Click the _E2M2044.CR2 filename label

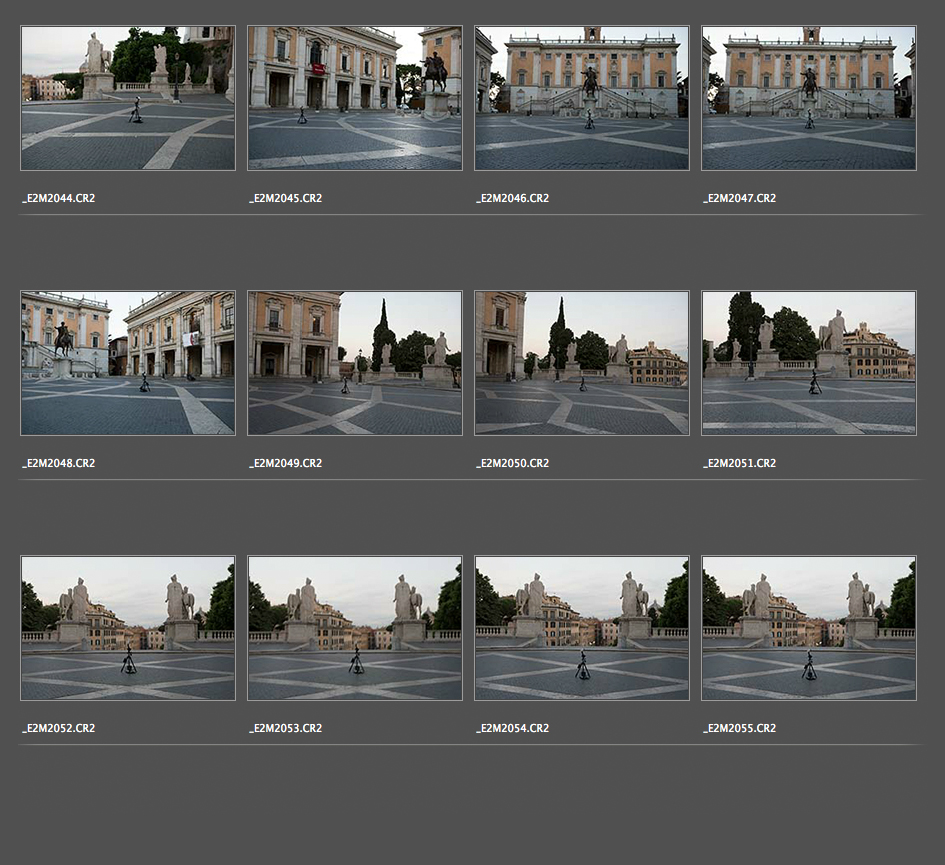pos(59,199)
